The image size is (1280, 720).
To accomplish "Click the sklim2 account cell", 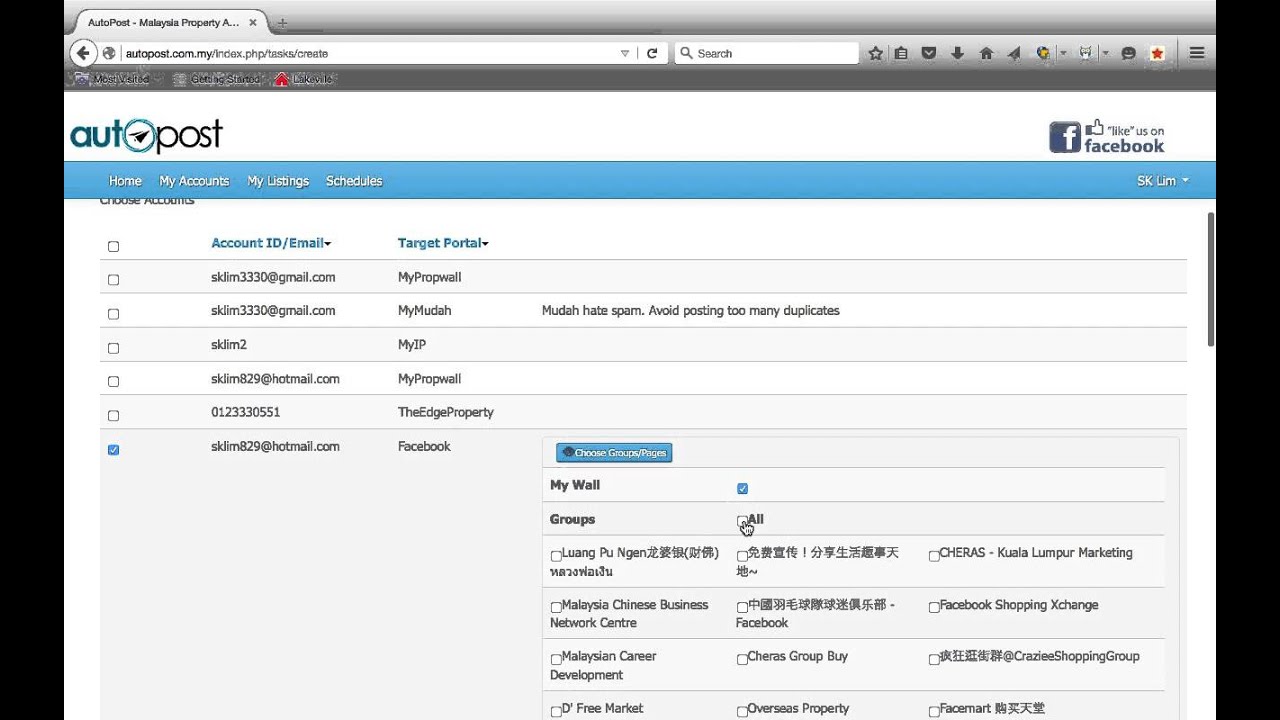I will click(229, 345).
